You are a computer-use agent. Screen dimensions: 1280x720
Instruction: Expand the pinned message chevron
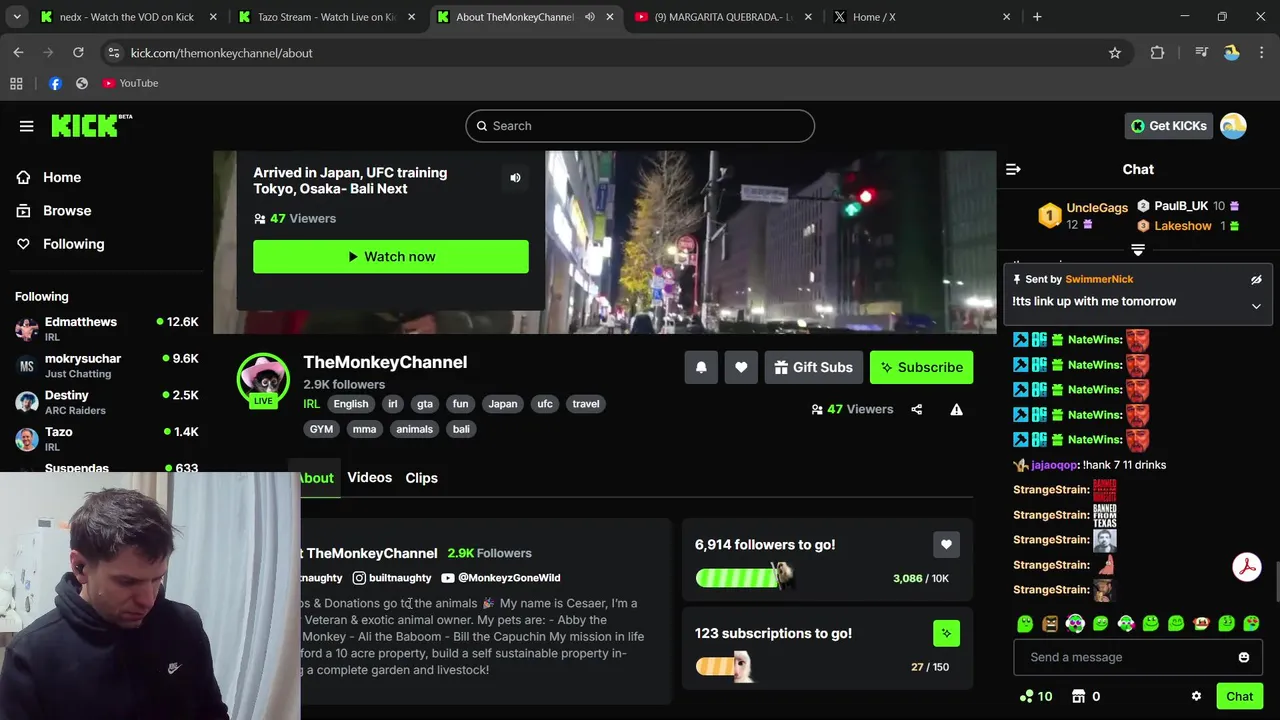(x=1256, y=306)
